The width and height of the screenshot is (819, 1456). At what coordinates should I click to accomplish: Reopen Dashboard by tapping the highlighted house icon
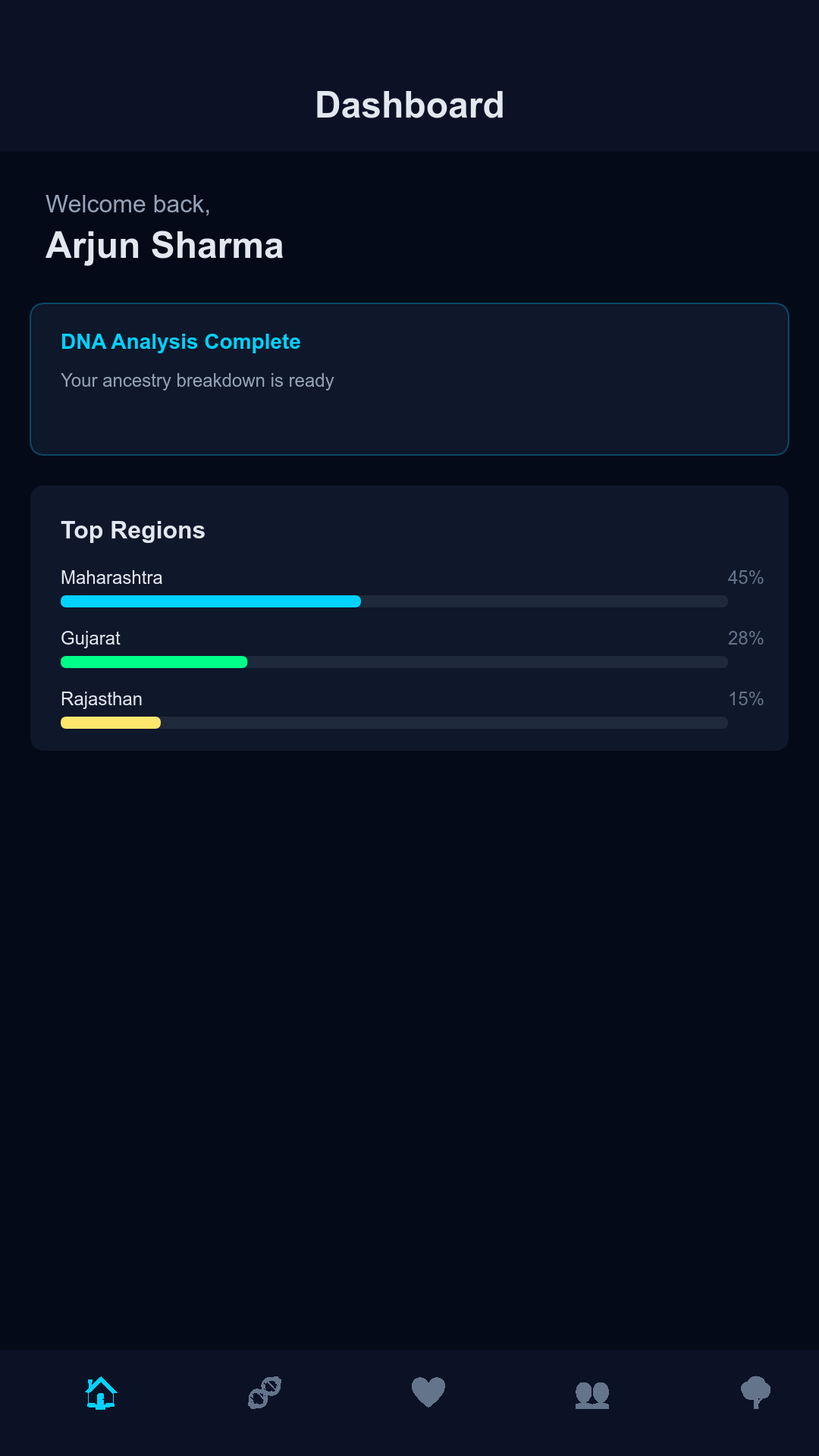coord(99,1392)
